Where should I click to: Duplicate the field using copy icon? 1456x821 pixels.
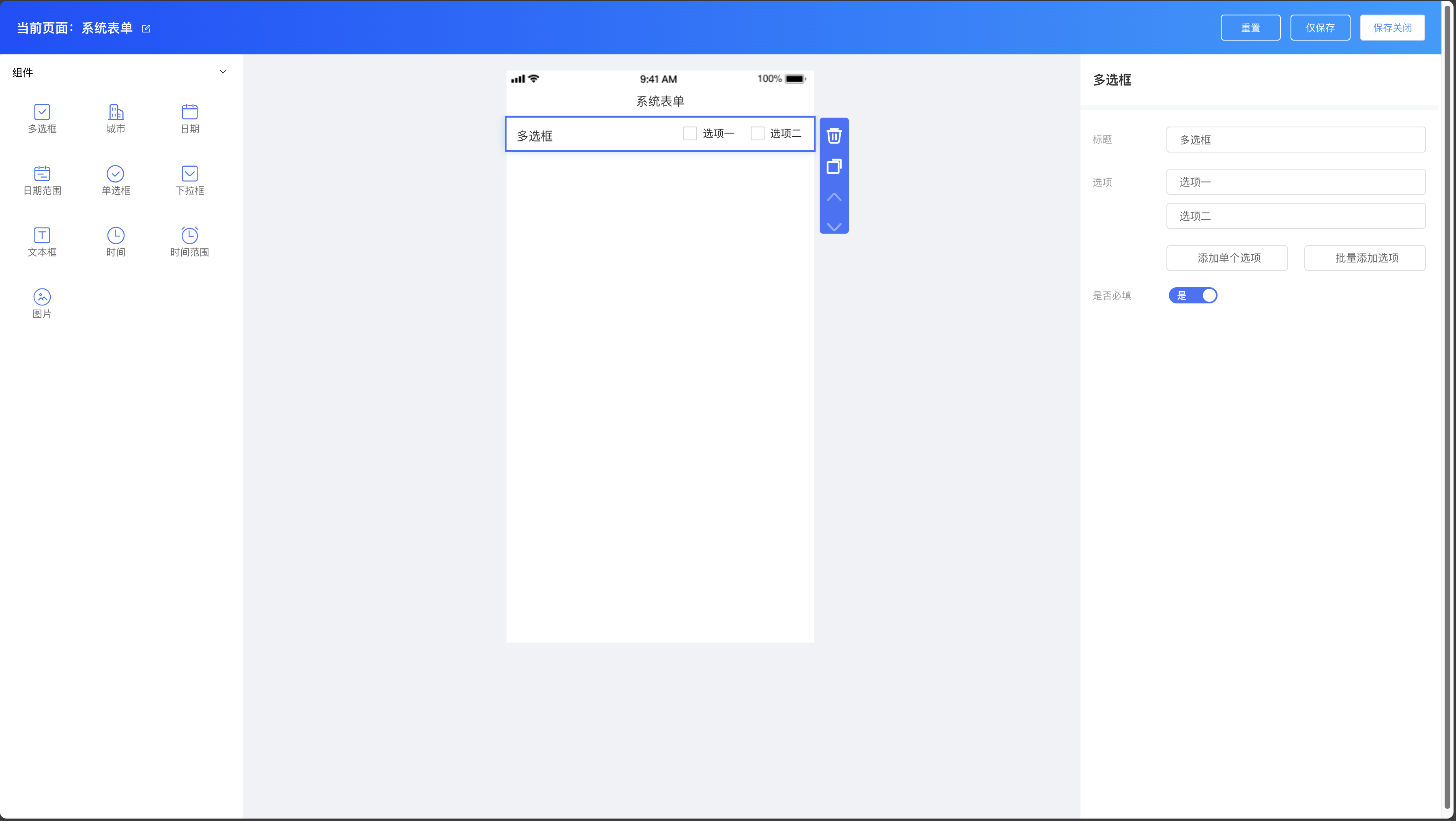click(834, 166)
